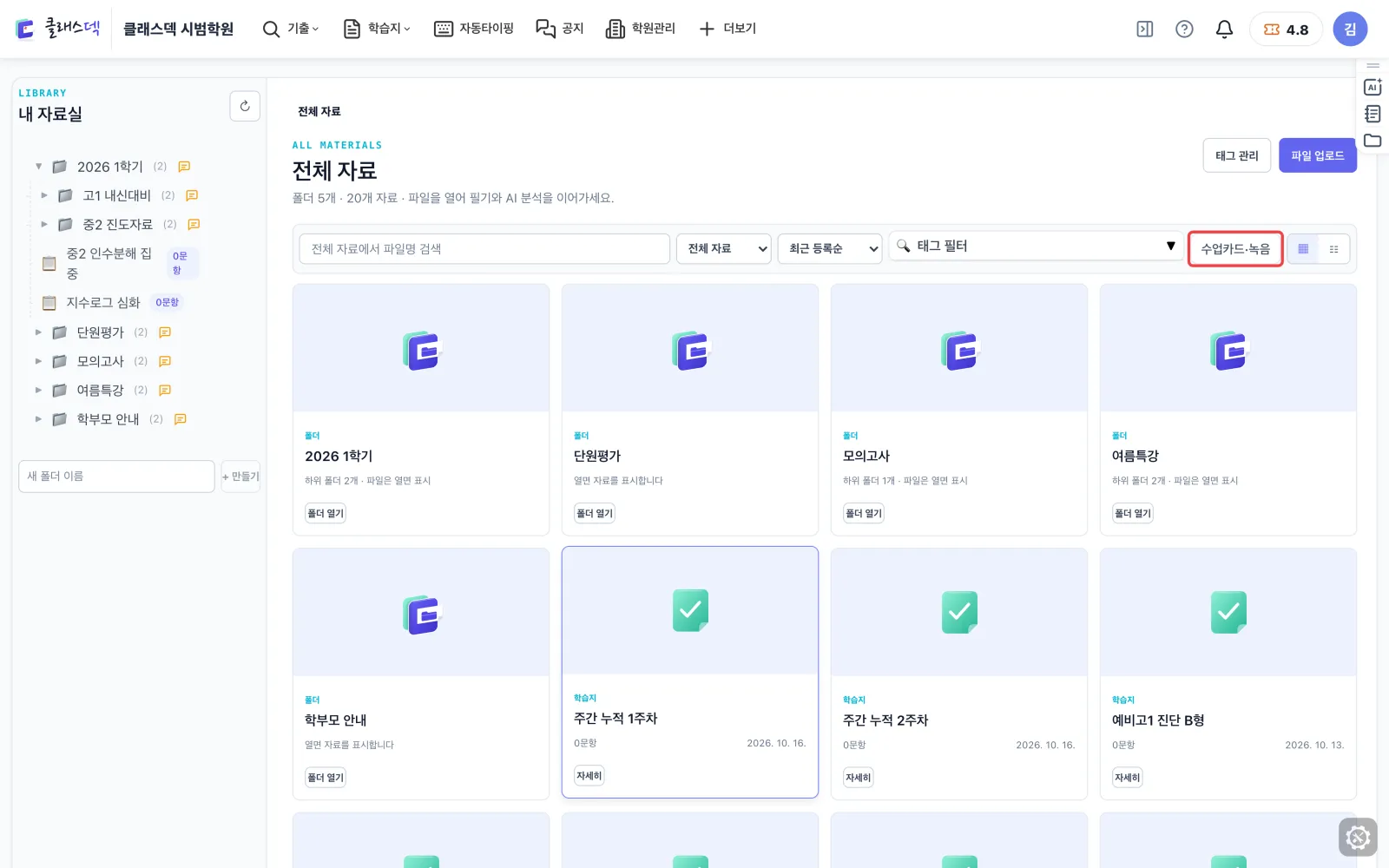Select 지수로그 심화 in the library tree
Viewport: 1389px width, 868px height.
(x=103, y=303)
